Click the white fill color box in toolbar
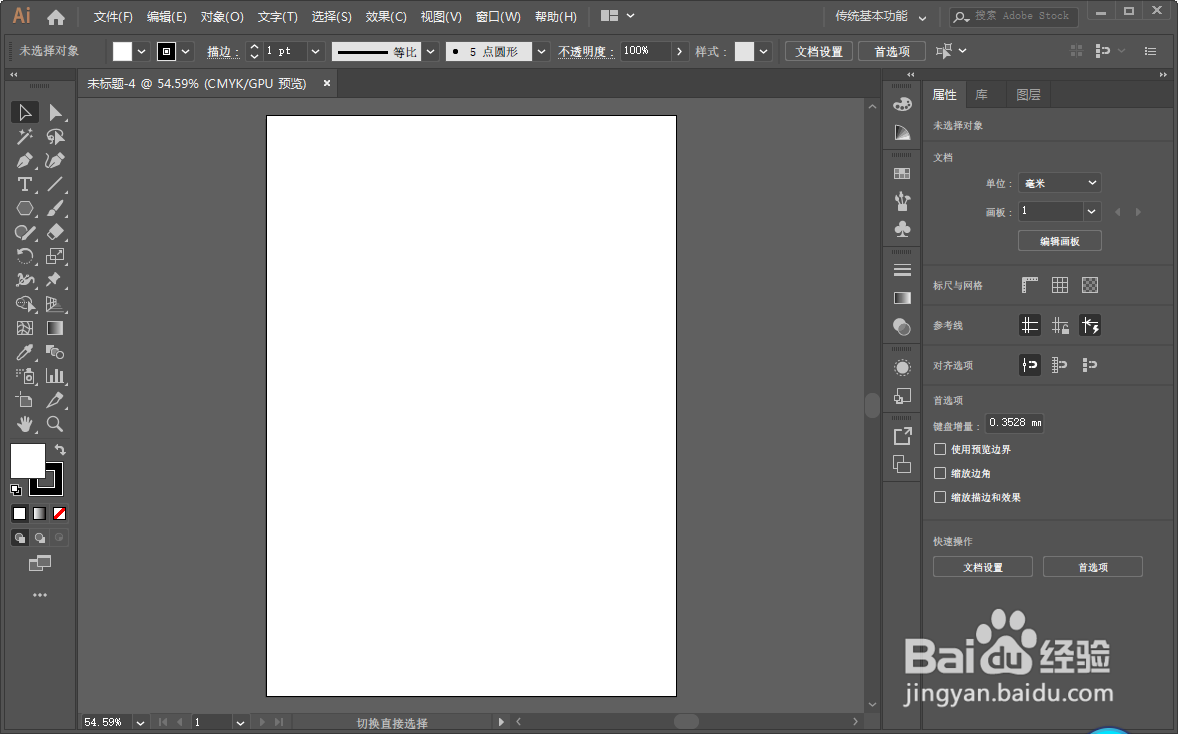Screen dimensions: 1178x734 (x=27, y=460)
